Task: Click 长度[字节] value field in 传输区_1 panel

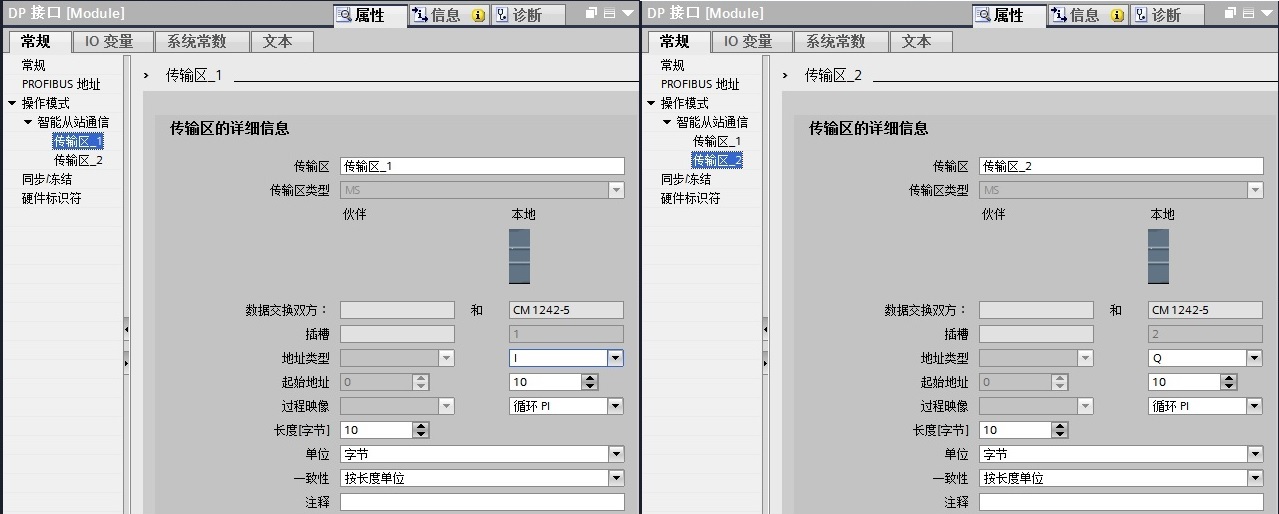Action: [x=376, y=430]
